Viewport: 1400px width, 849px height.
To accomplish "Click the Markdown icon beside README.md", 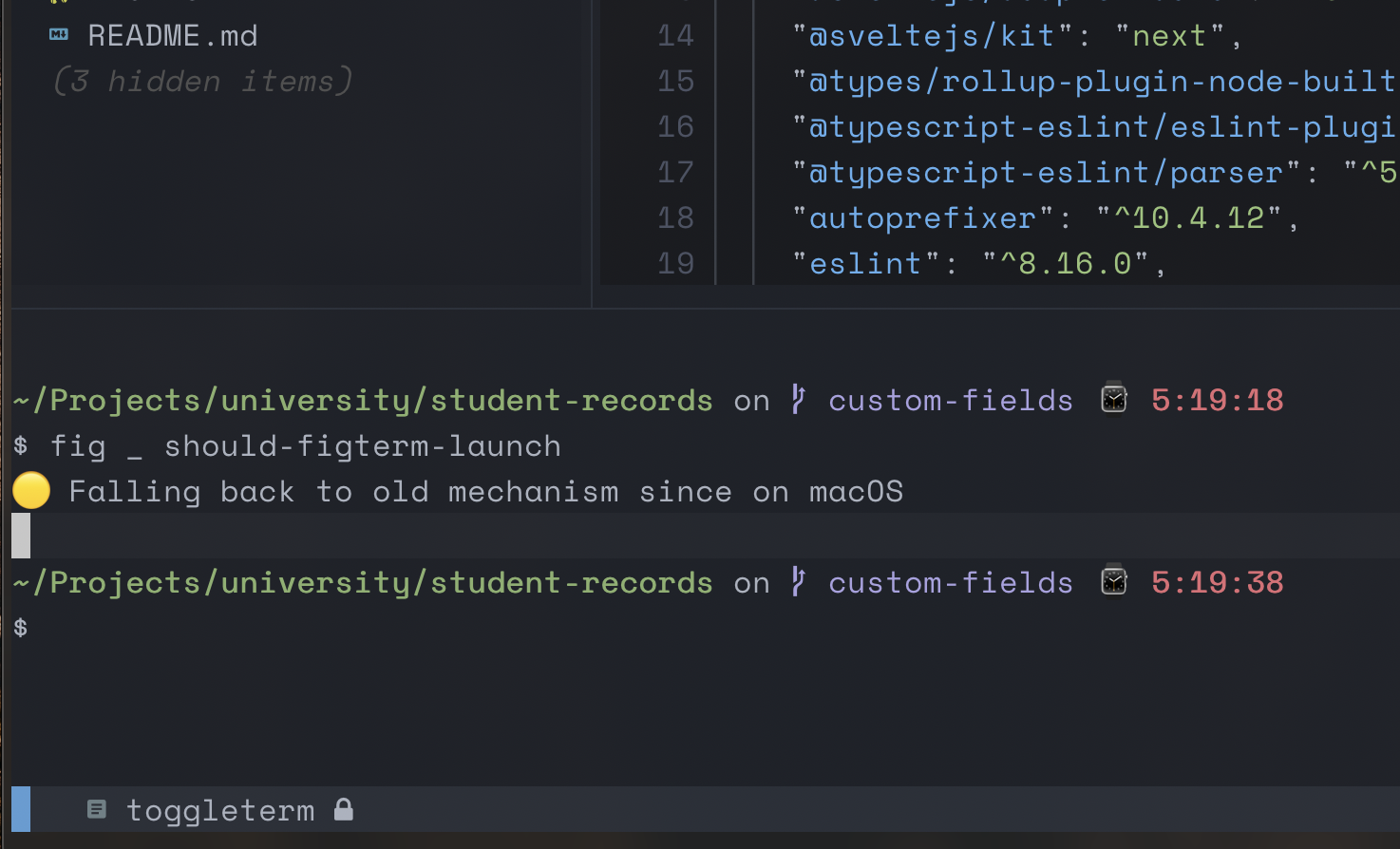I will (x=59, y=35).
